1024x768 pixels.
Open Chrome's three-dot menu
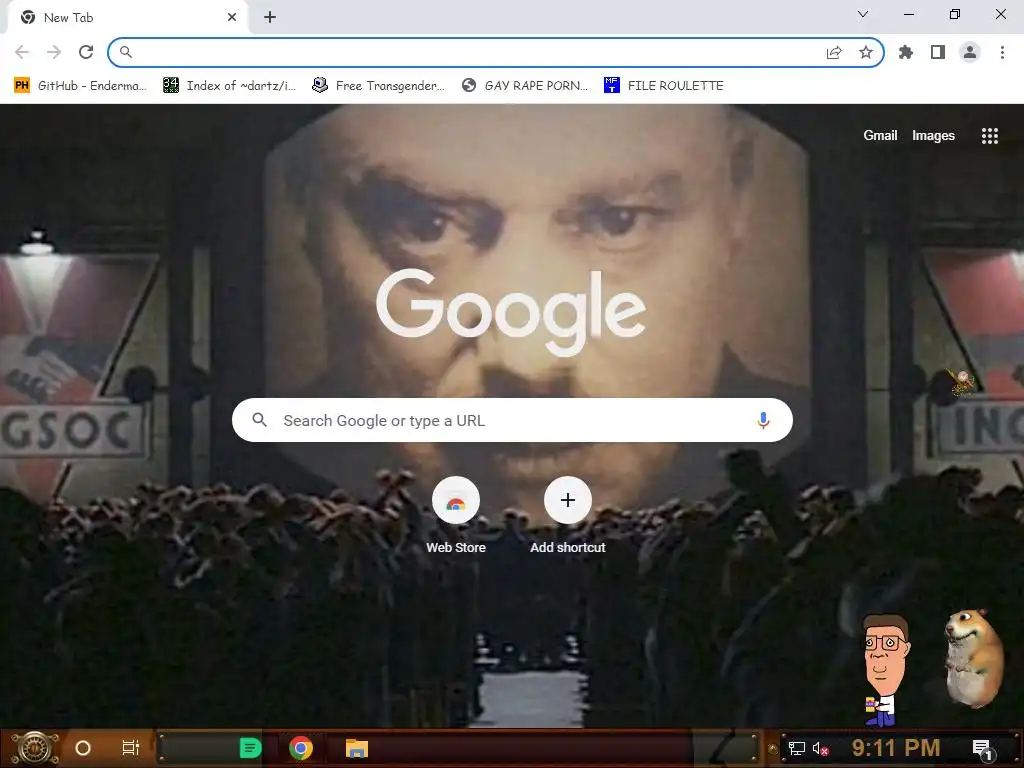(x=1002, y=52)
